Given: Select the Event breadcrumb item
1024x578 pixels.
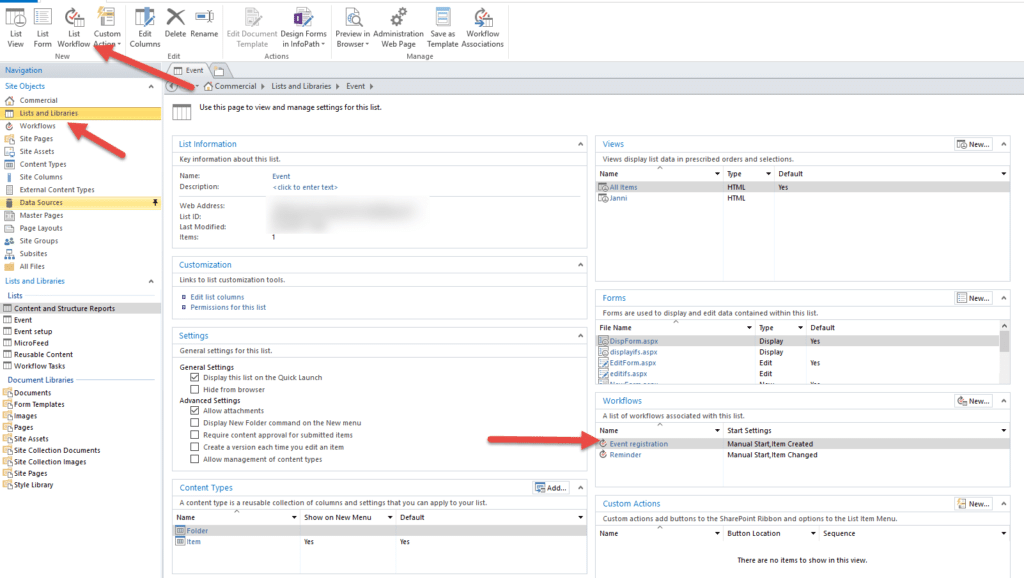Looking at the screenshot, I should [x=355, y=86].
